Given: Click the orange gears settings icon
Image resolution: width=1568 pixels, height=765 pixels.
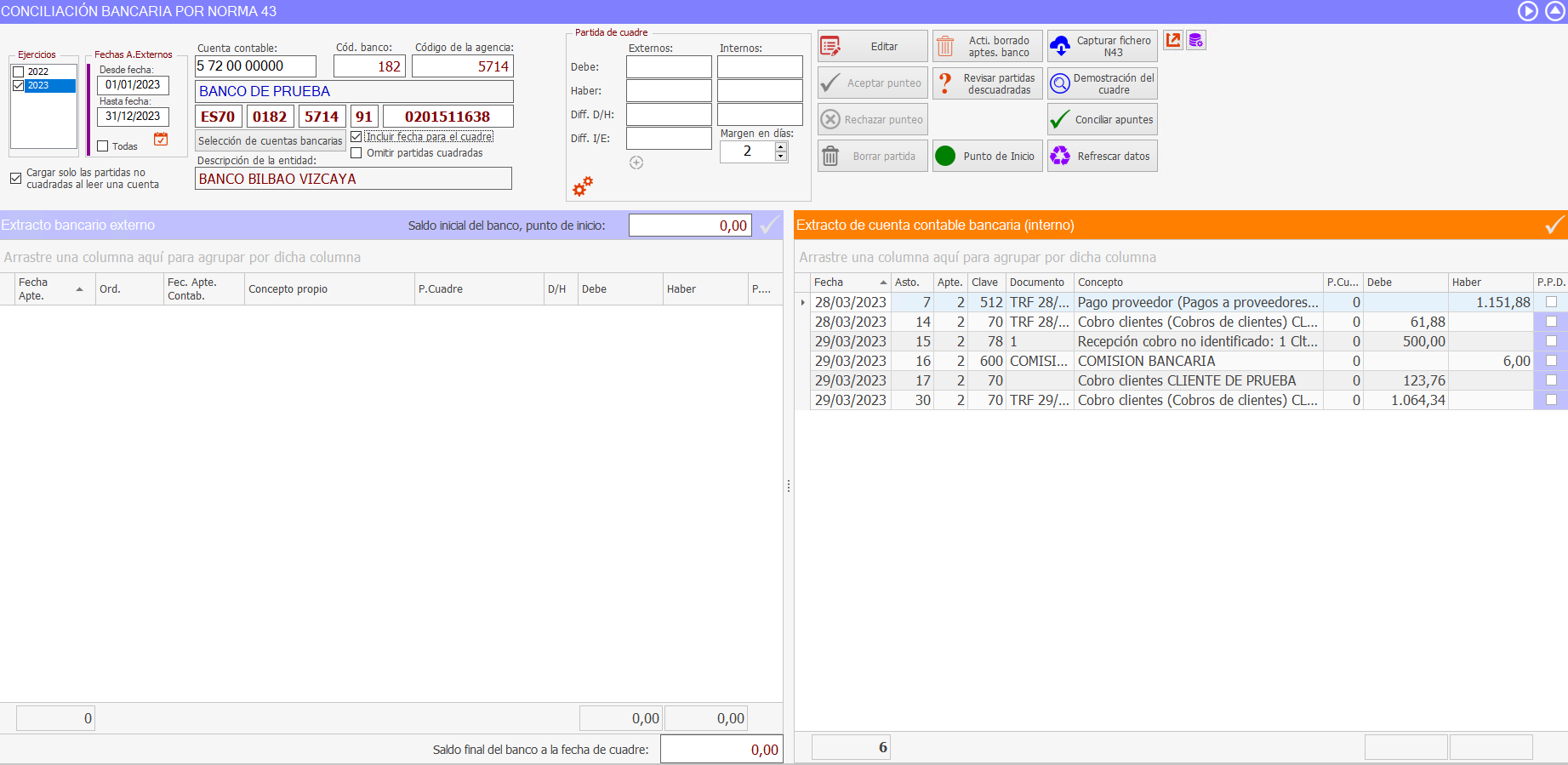Looking at the screenshot, I should 583,186.
